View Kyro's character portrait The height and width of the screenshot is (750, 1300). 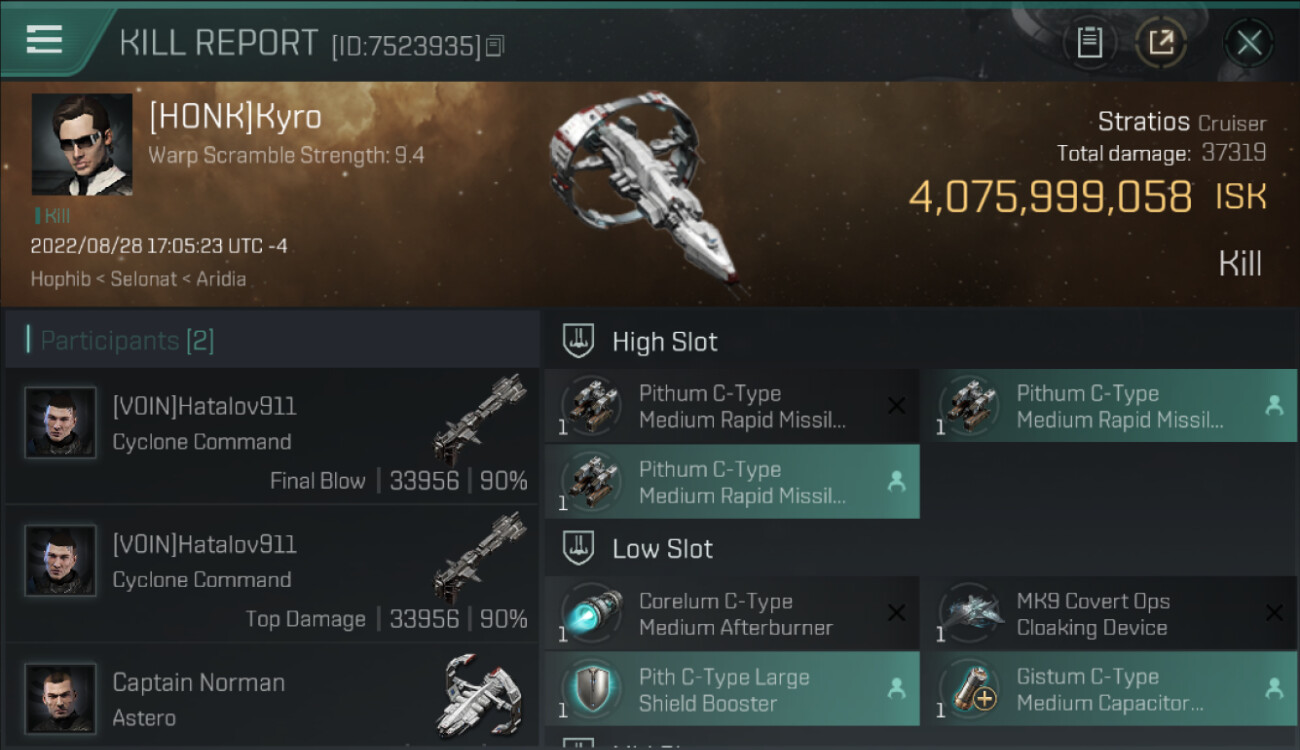82,144
